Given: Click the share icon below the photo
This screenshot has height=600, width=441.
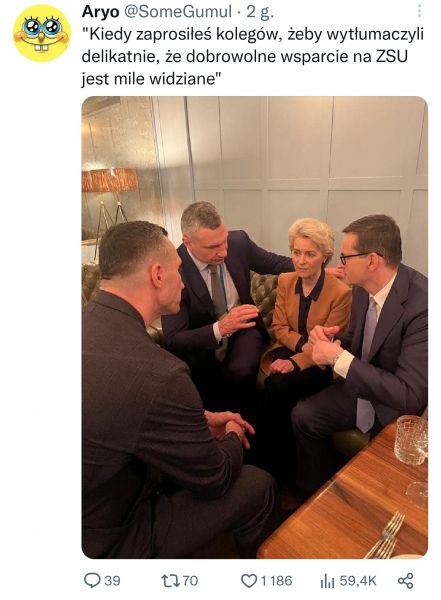Looking at the screenshot, I should click(405, 580).
